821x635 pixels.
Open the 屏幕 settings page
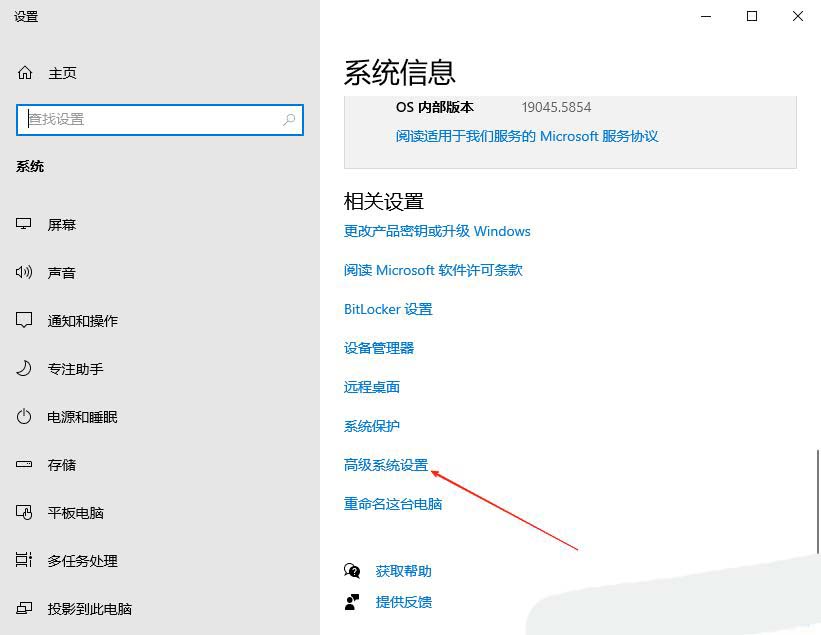(61, 225)
